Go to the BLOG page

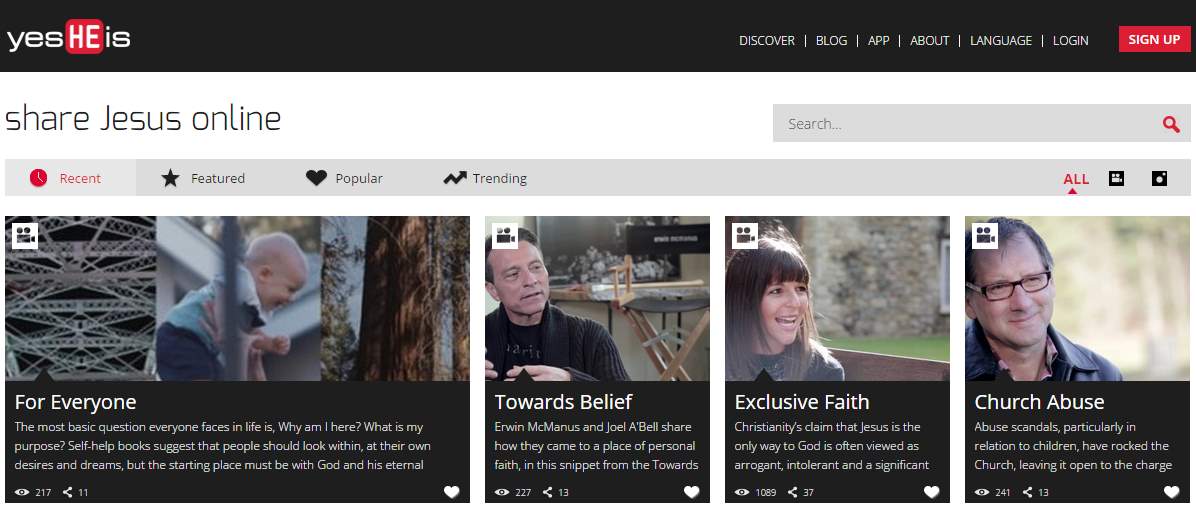(831, 40)
